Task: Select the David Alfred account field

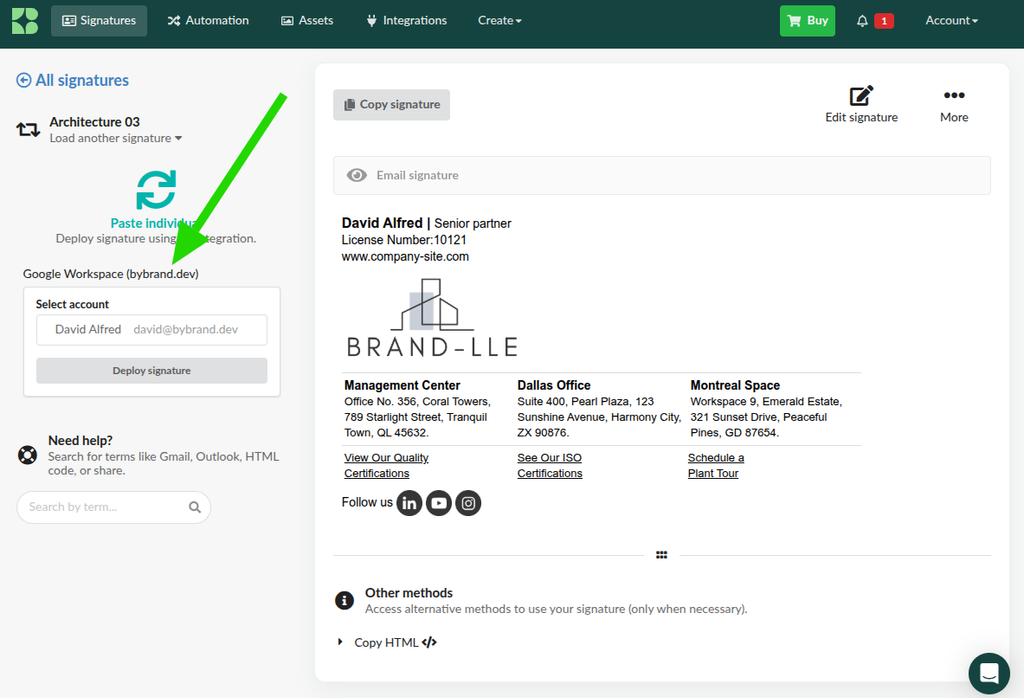Action: coord(152,330)
